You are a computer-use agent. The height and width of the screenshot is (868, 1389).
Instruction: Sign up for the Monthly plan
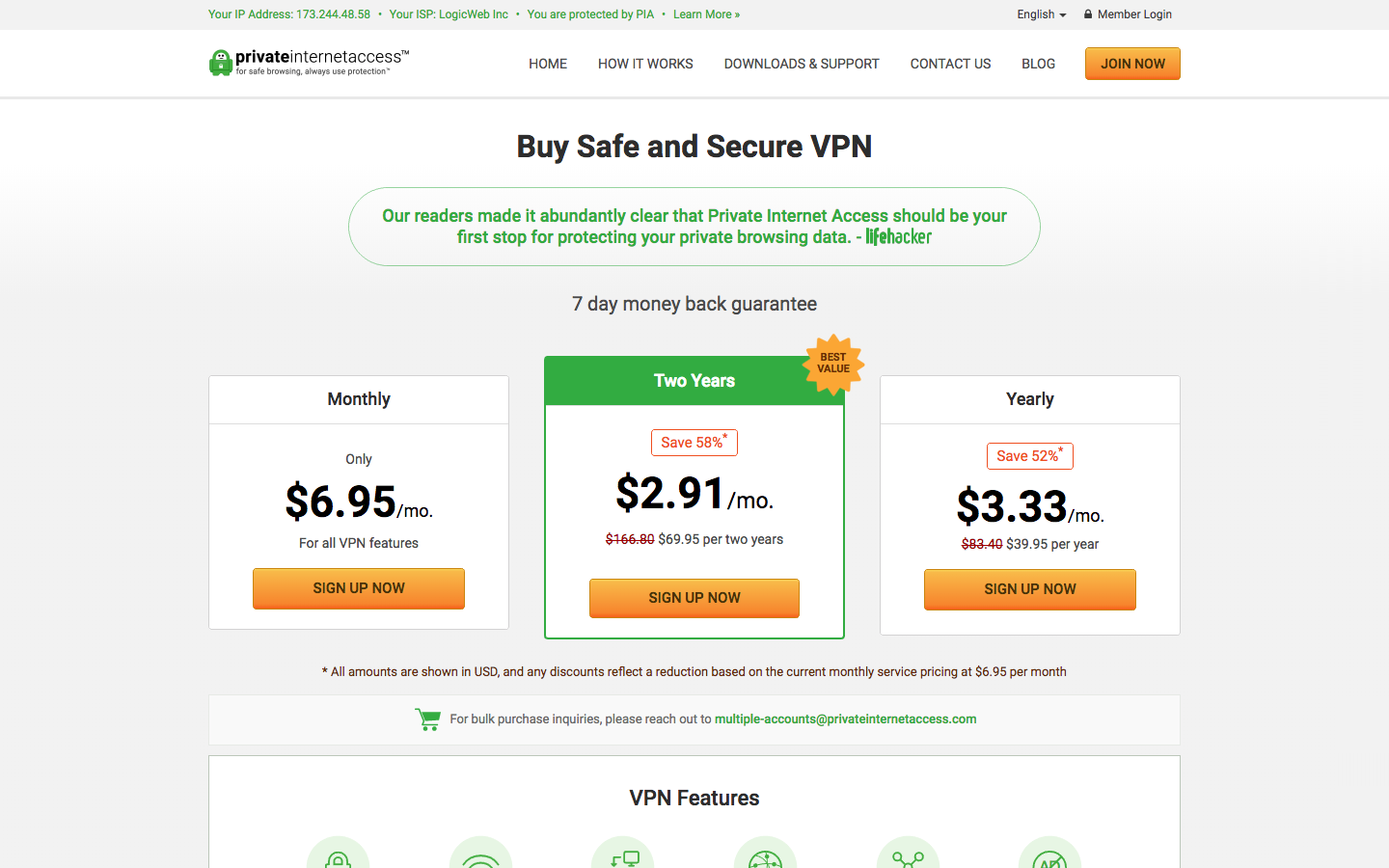(359, 588)
